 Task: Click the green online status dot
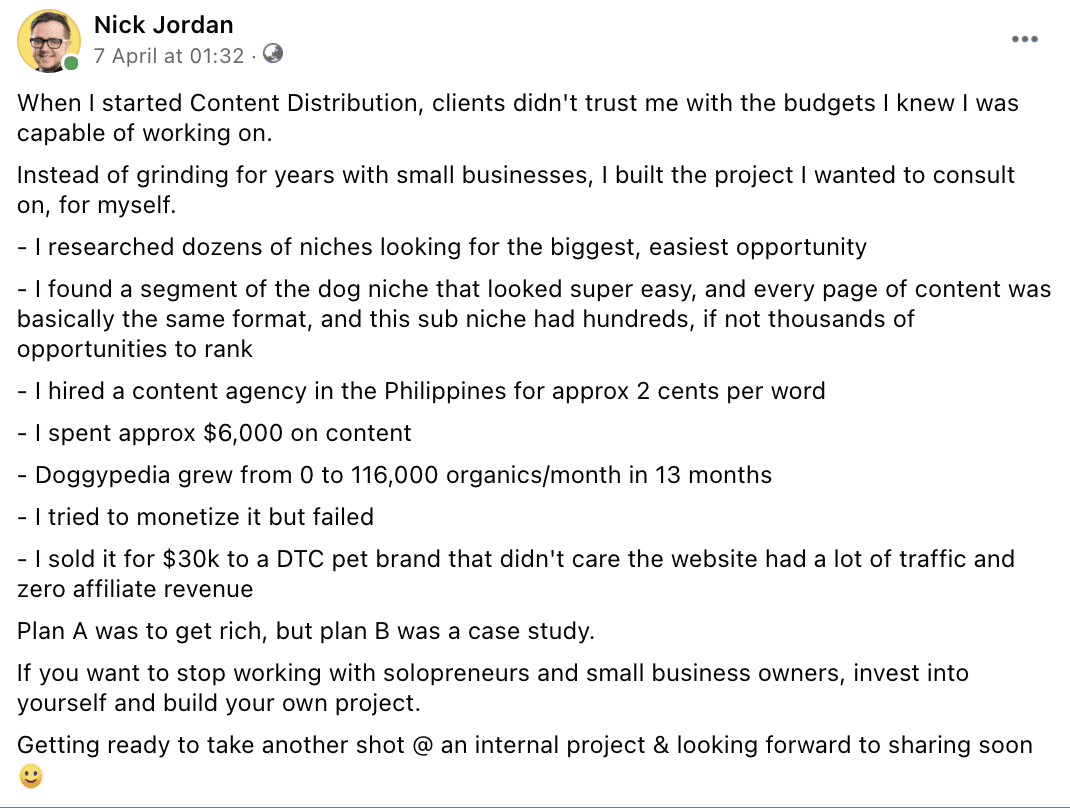(71, 63)
